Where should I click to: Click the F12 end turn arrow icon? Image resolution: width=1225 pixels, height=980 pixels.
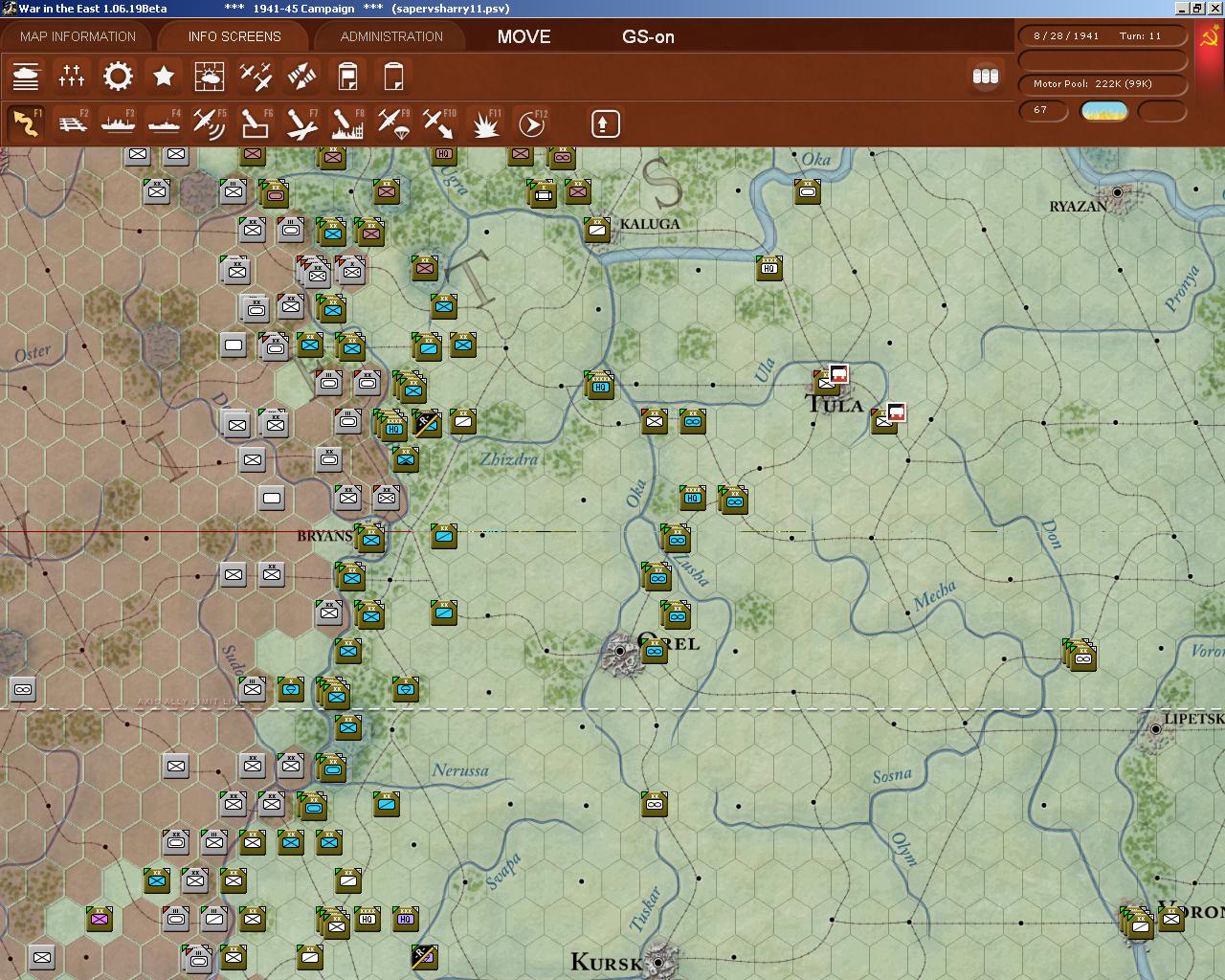point(531,123)
